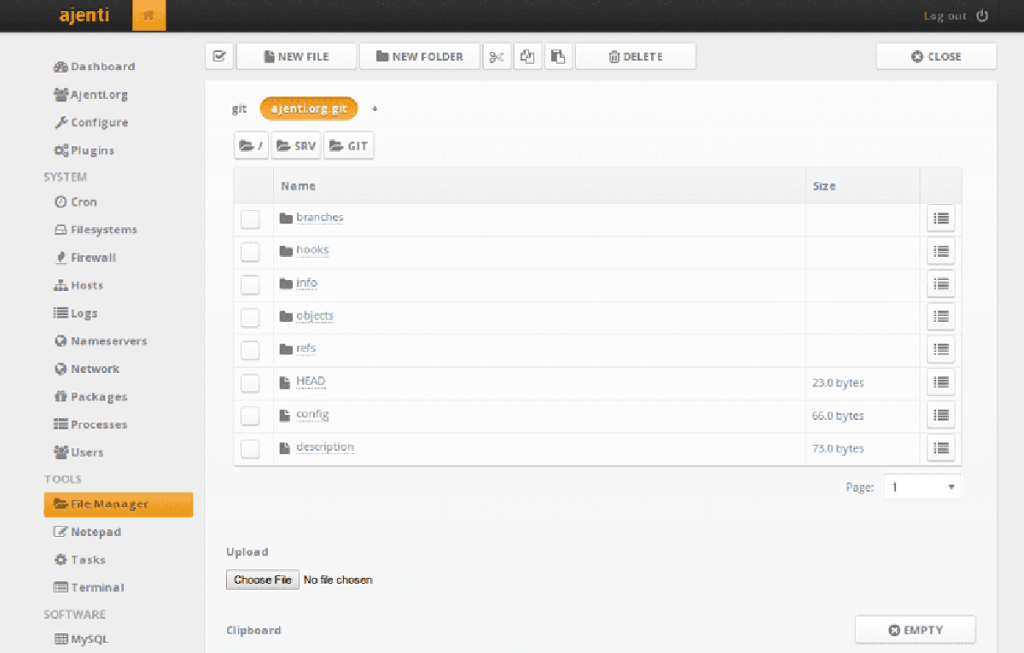The image size is (1024, 653).
Task: Open the hooks folder link
Action: (x=312, y=250)
